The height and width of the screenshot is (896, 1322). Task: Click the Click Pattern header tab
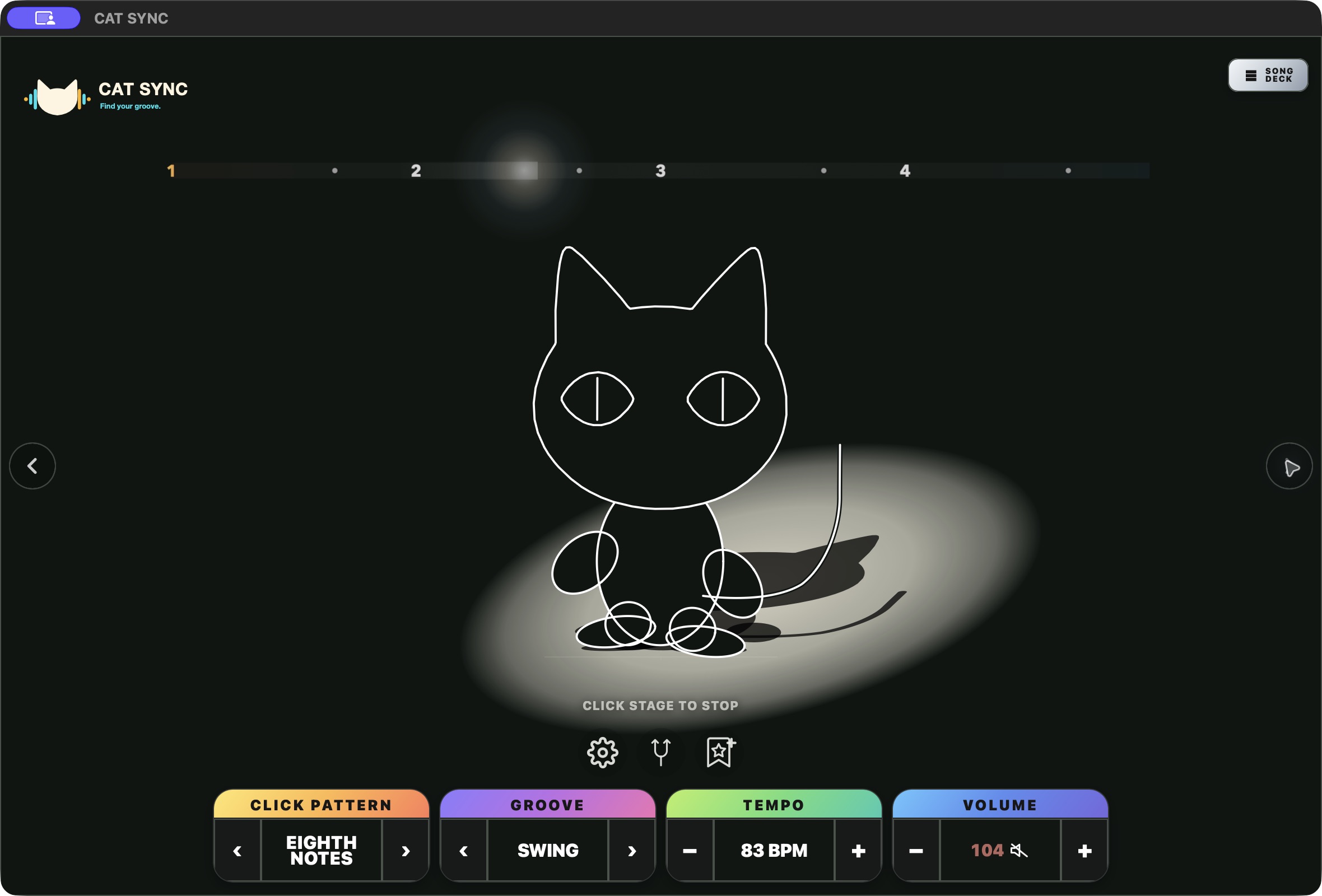pyautogui.click(x=322, y=805)
